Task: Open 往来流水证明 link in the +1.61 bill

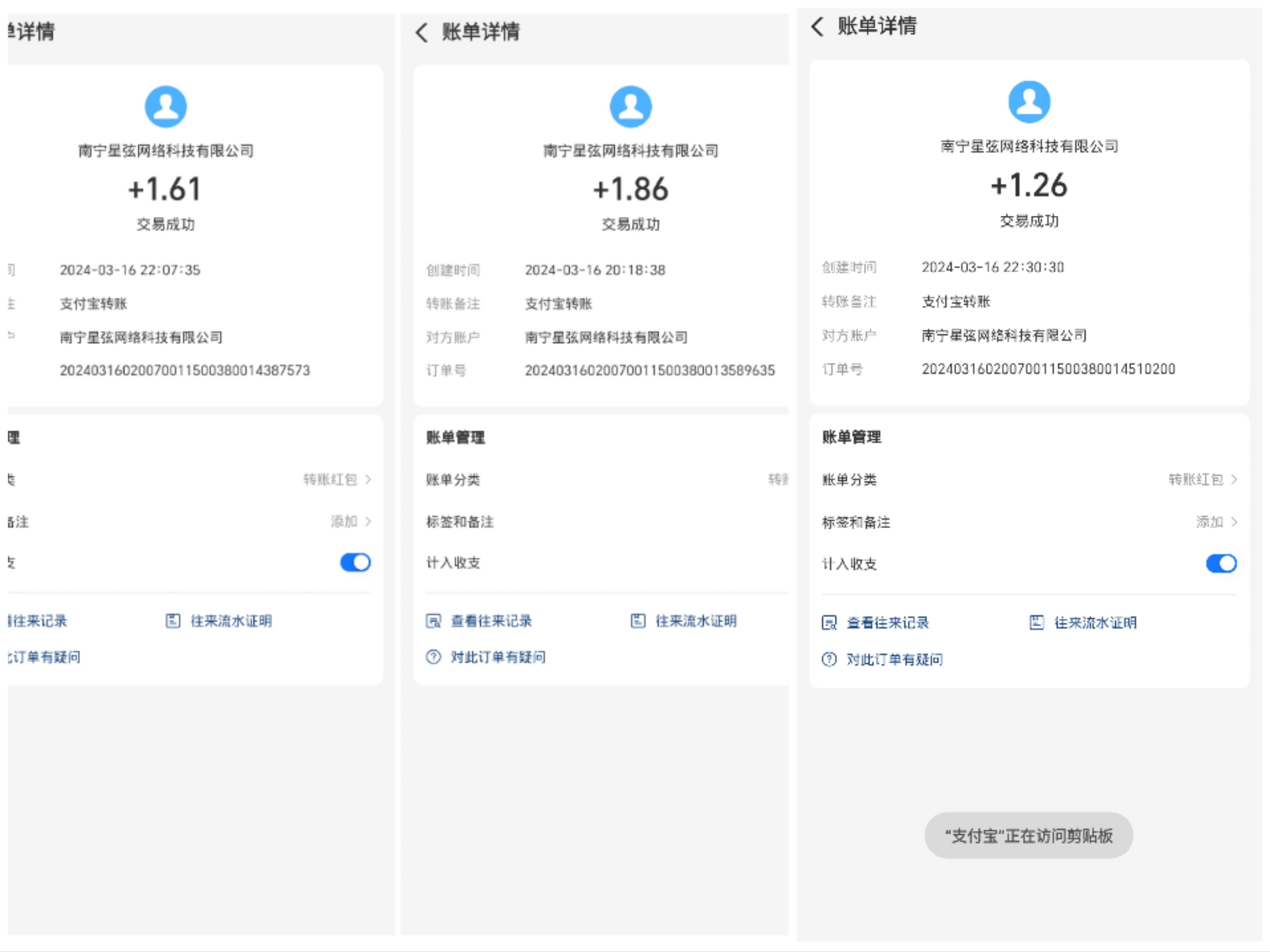Action: tap(231, 621)
